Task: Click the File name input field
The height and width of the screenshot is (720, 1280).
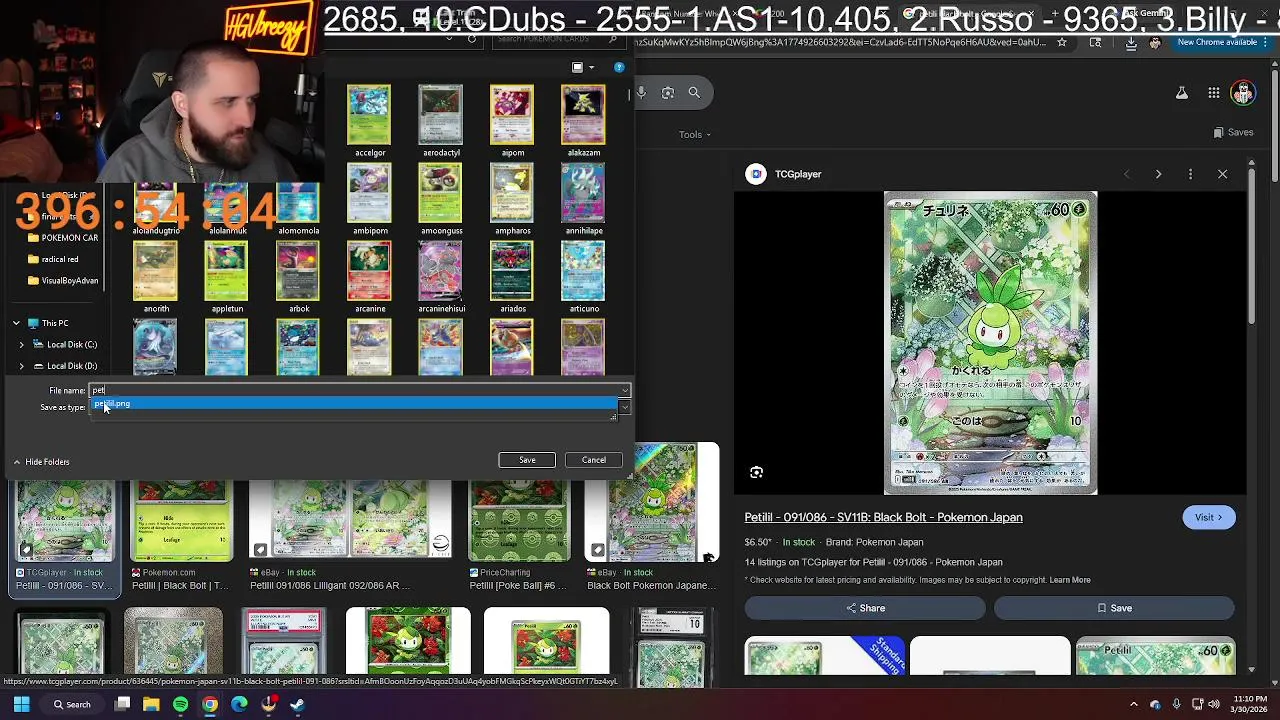Action: 355,390
